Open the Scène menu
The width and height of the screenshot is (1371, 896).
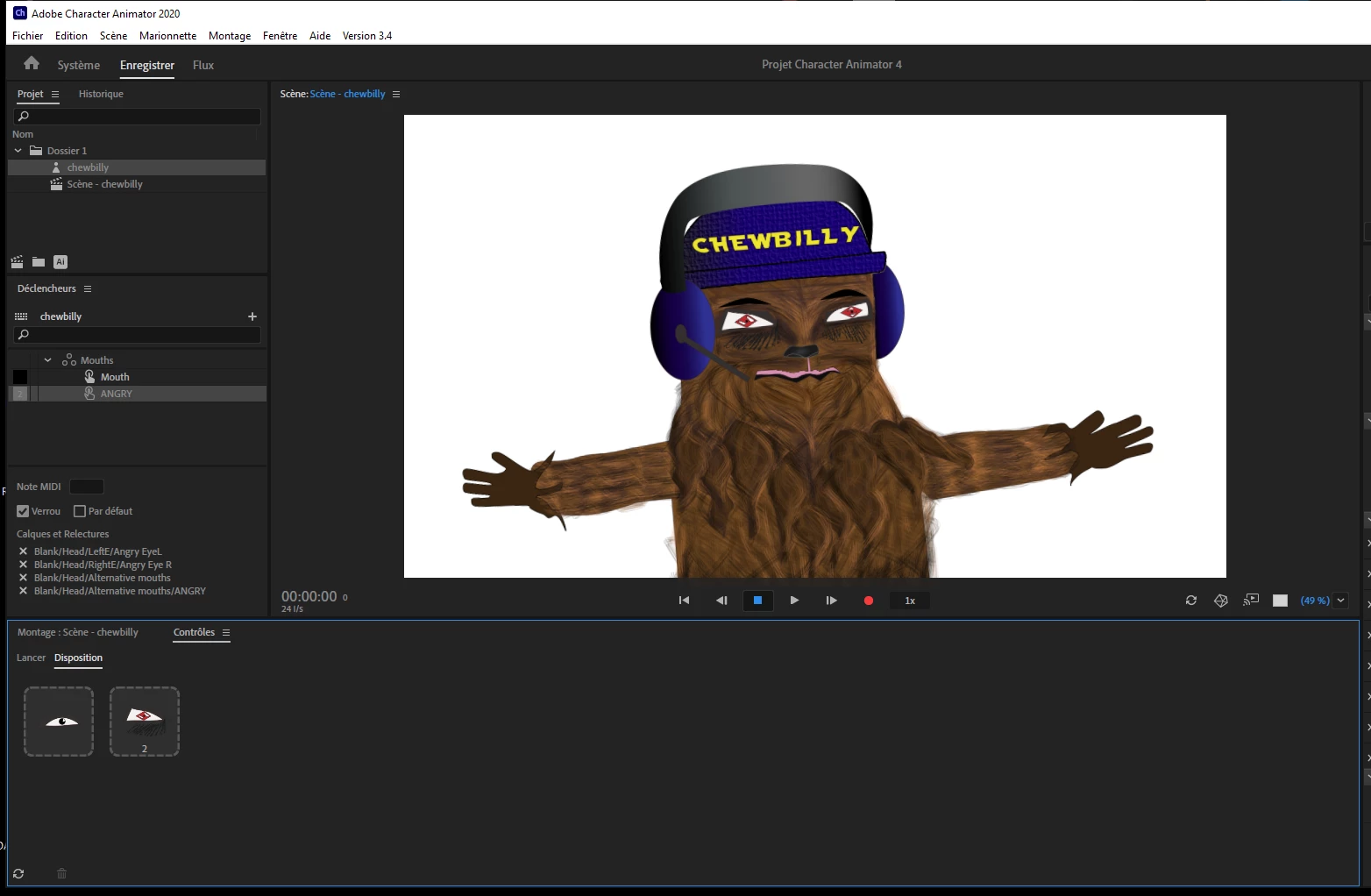click(x=113, y=36)
